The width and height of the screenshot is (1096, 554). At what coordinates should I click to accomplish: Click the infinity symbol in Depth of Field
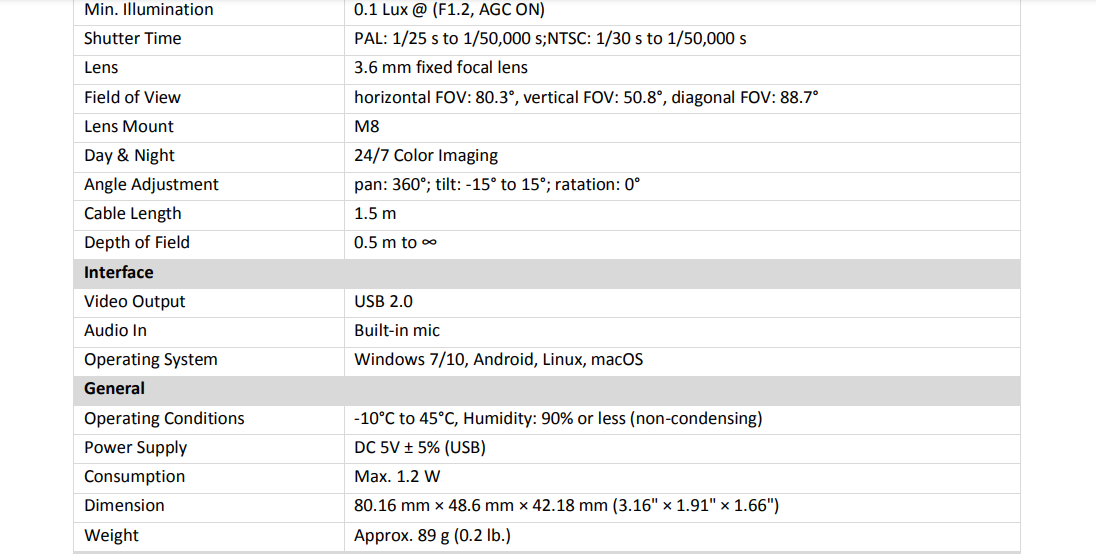429,242
